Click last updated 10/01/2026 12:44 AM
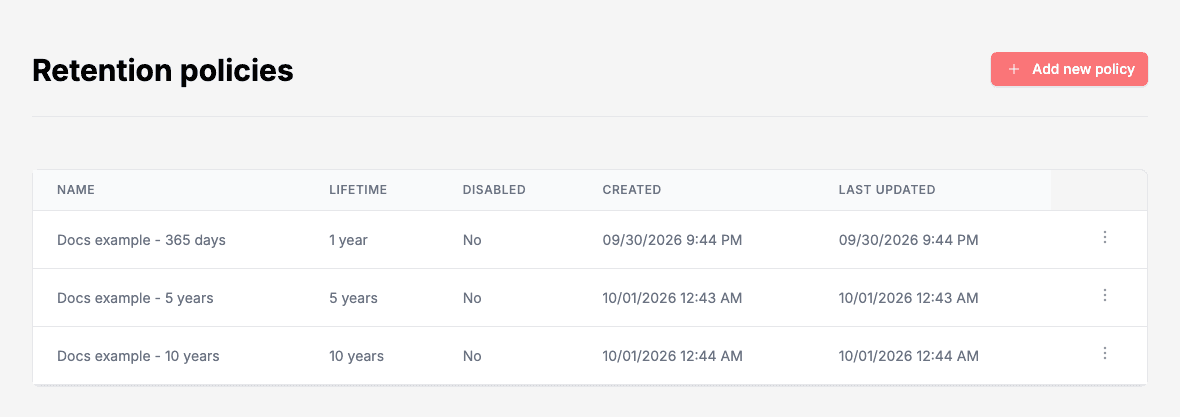Screen dimensions: 1180x417 (x=909, y=356)
